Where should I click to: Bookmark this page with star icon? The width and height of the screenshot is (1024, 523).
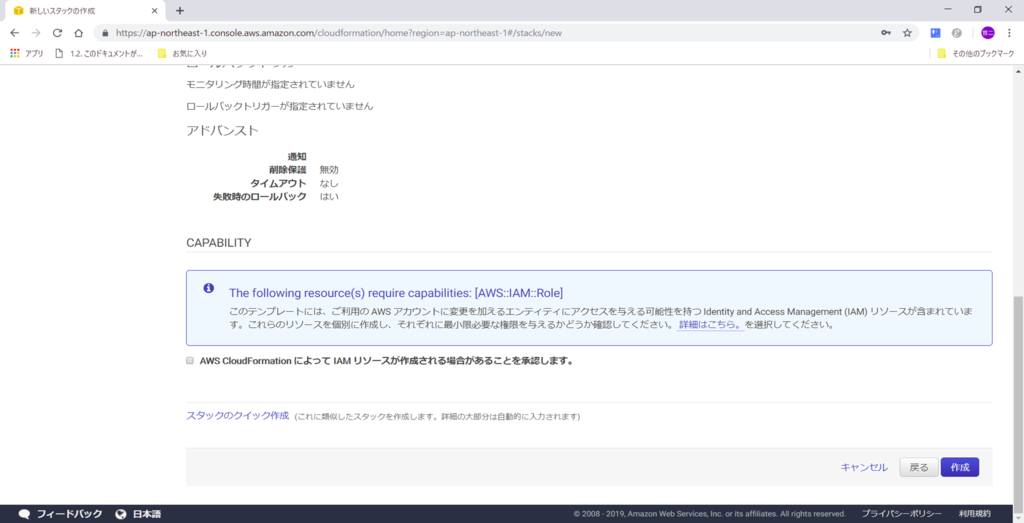(907, 33)
